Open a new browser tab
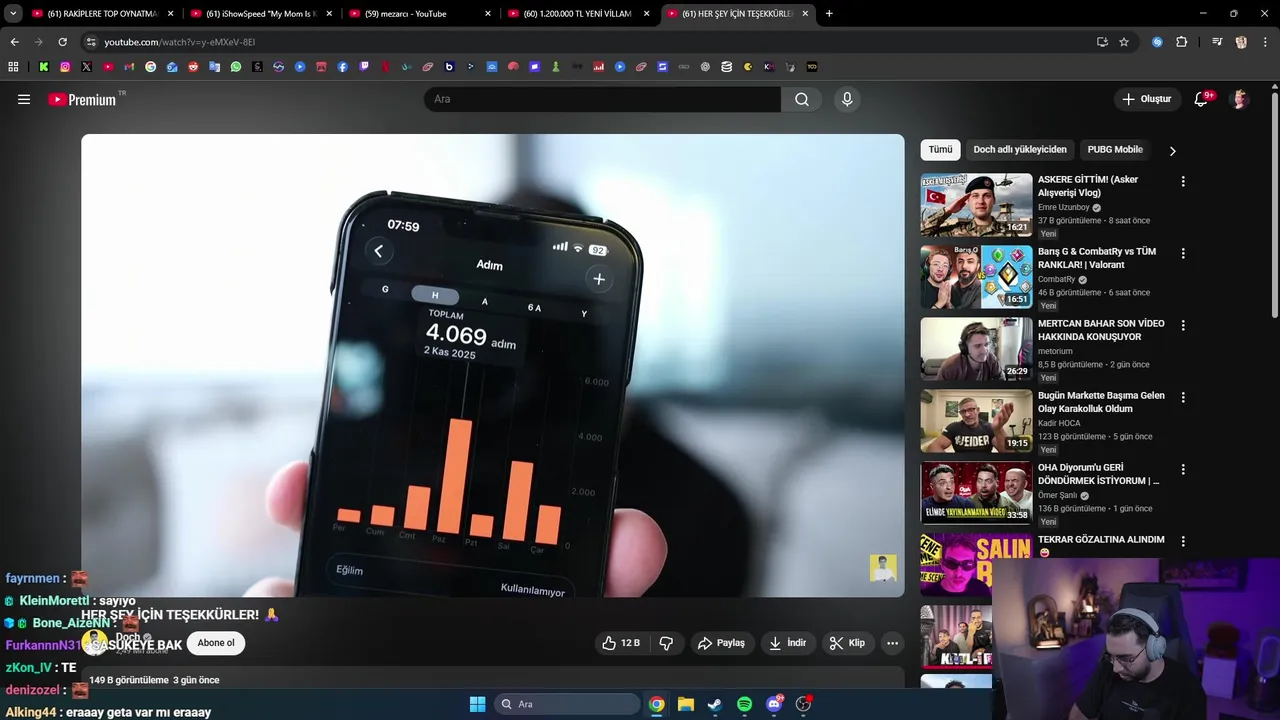This screenshot has width=1280, height=720. point(829,14)
